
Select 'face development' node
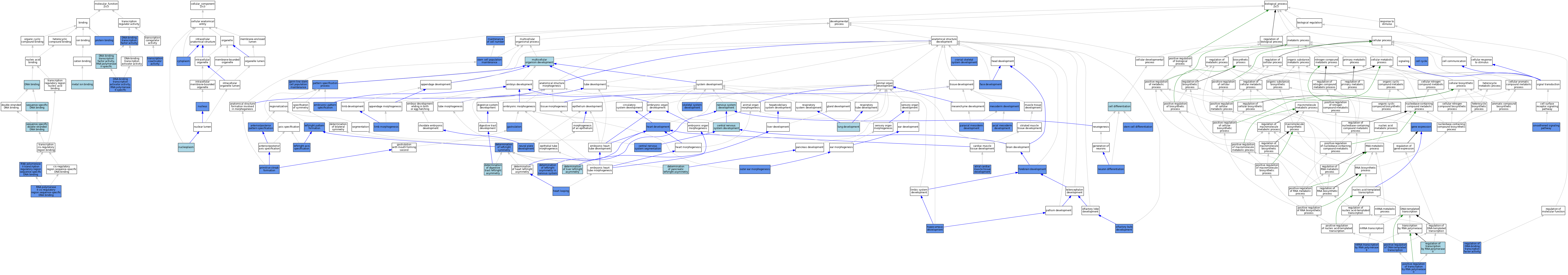click(990, 85)
